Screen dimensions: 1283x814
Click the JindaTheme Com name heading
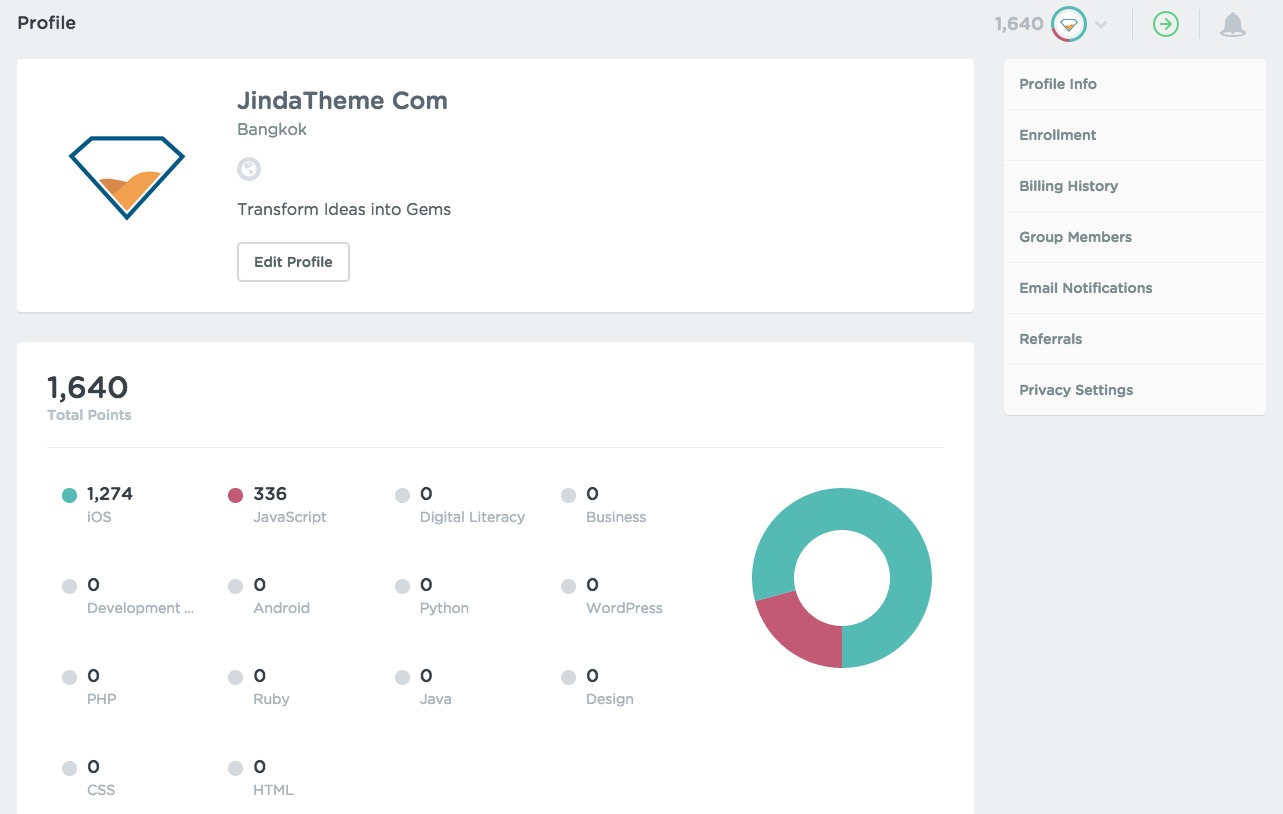(x=342, y=101)
